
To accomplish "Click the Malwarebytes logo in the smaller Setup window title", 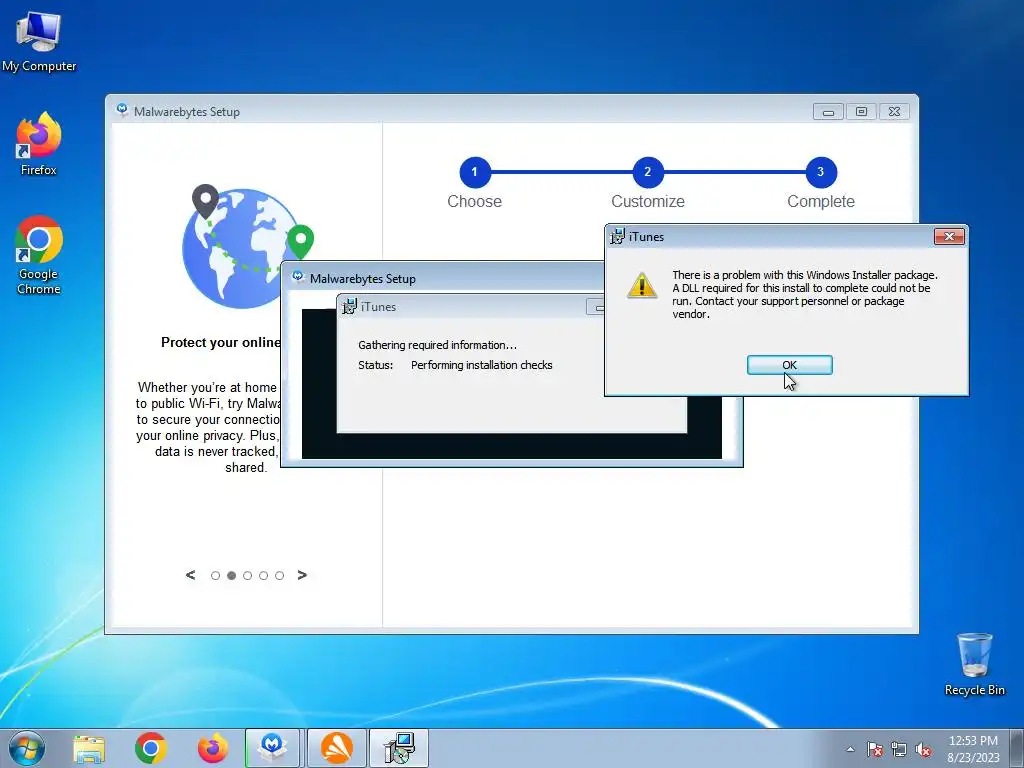I will pyautogui.click(x=298, y=278).
